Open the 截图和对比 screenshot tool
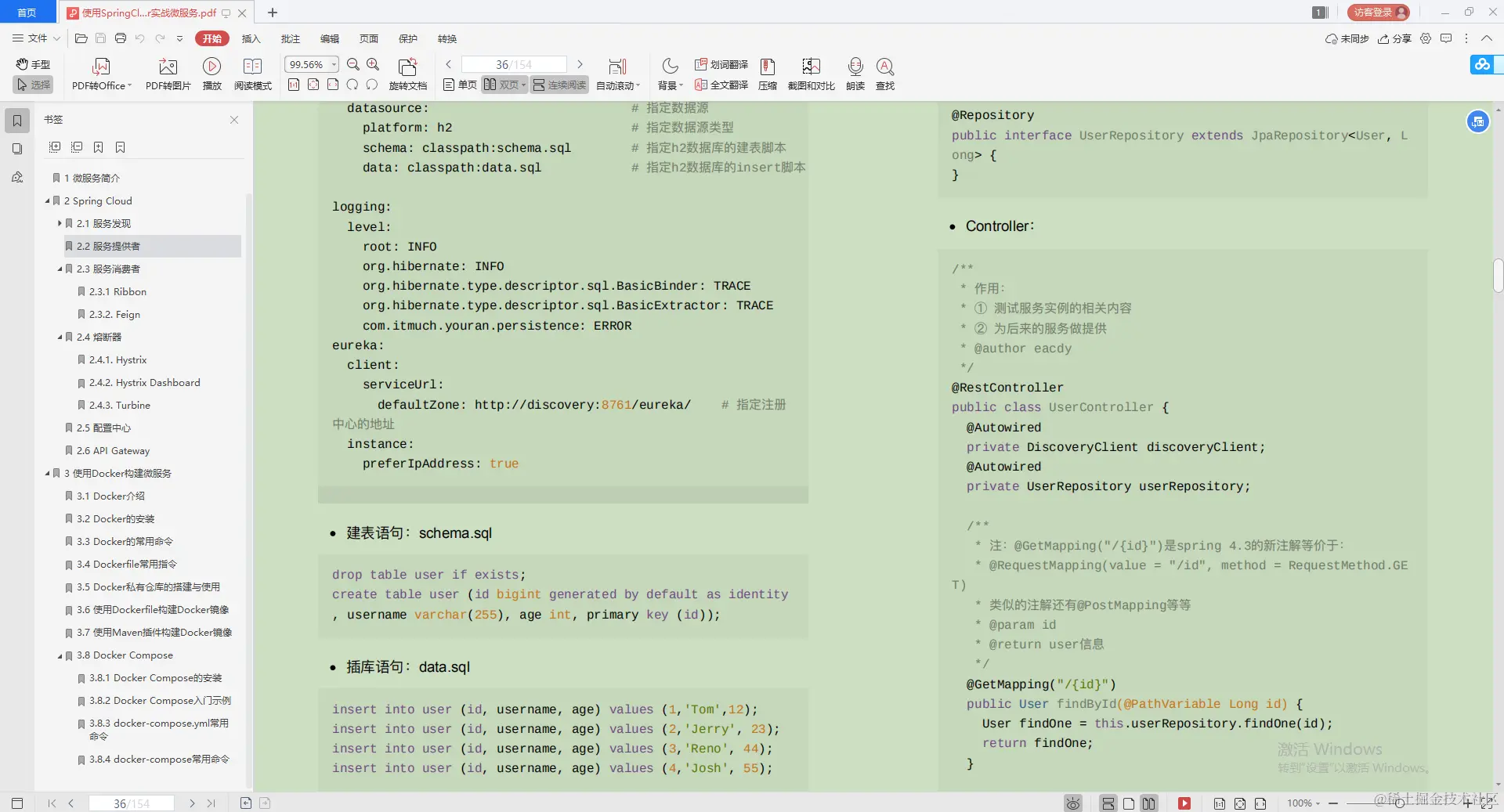The width and height of the screenshot is (1504, 812). click(x=811, y=74)
